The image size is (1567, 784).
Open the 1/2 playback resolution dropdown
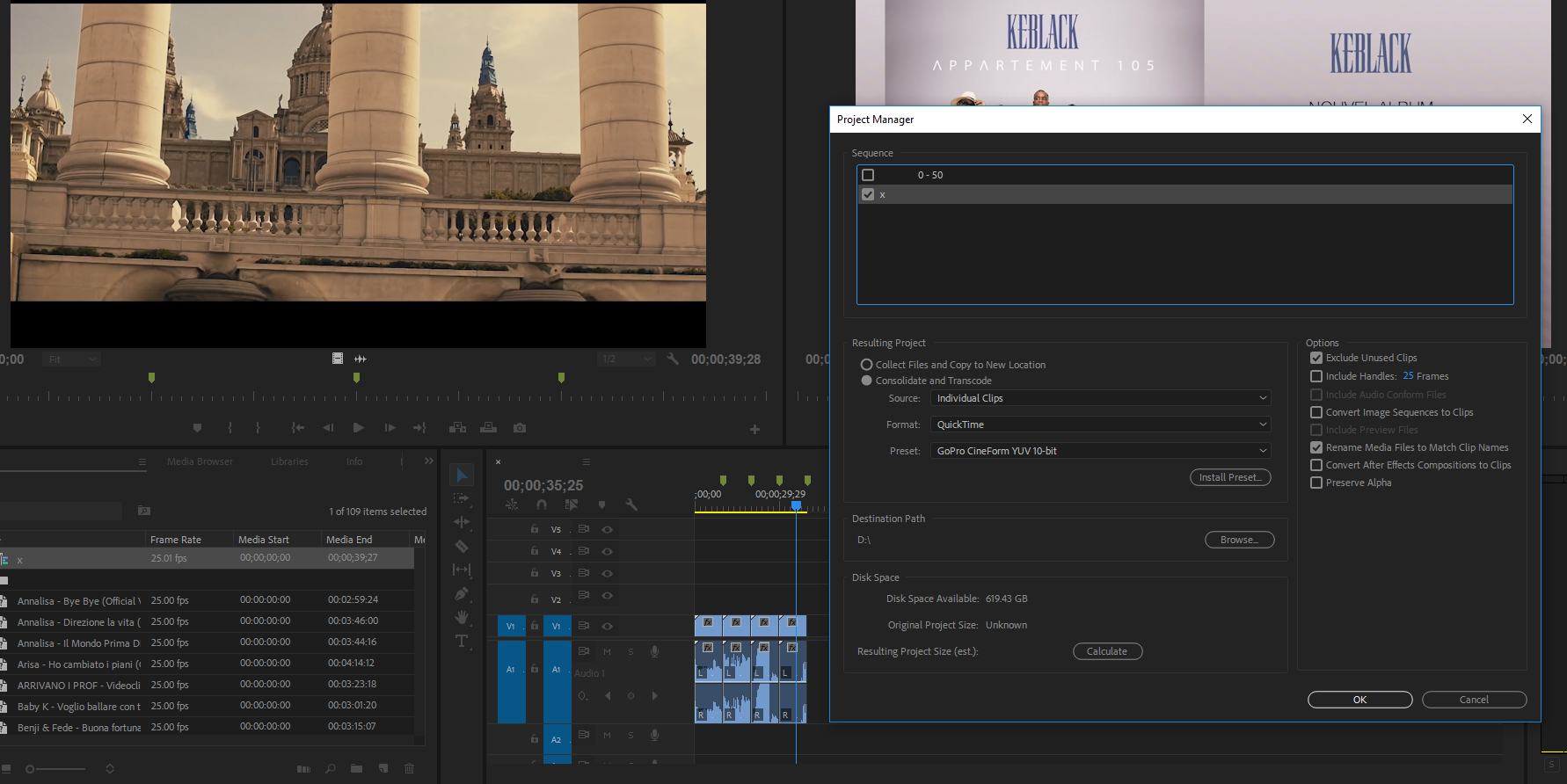[x=626, y=359]
